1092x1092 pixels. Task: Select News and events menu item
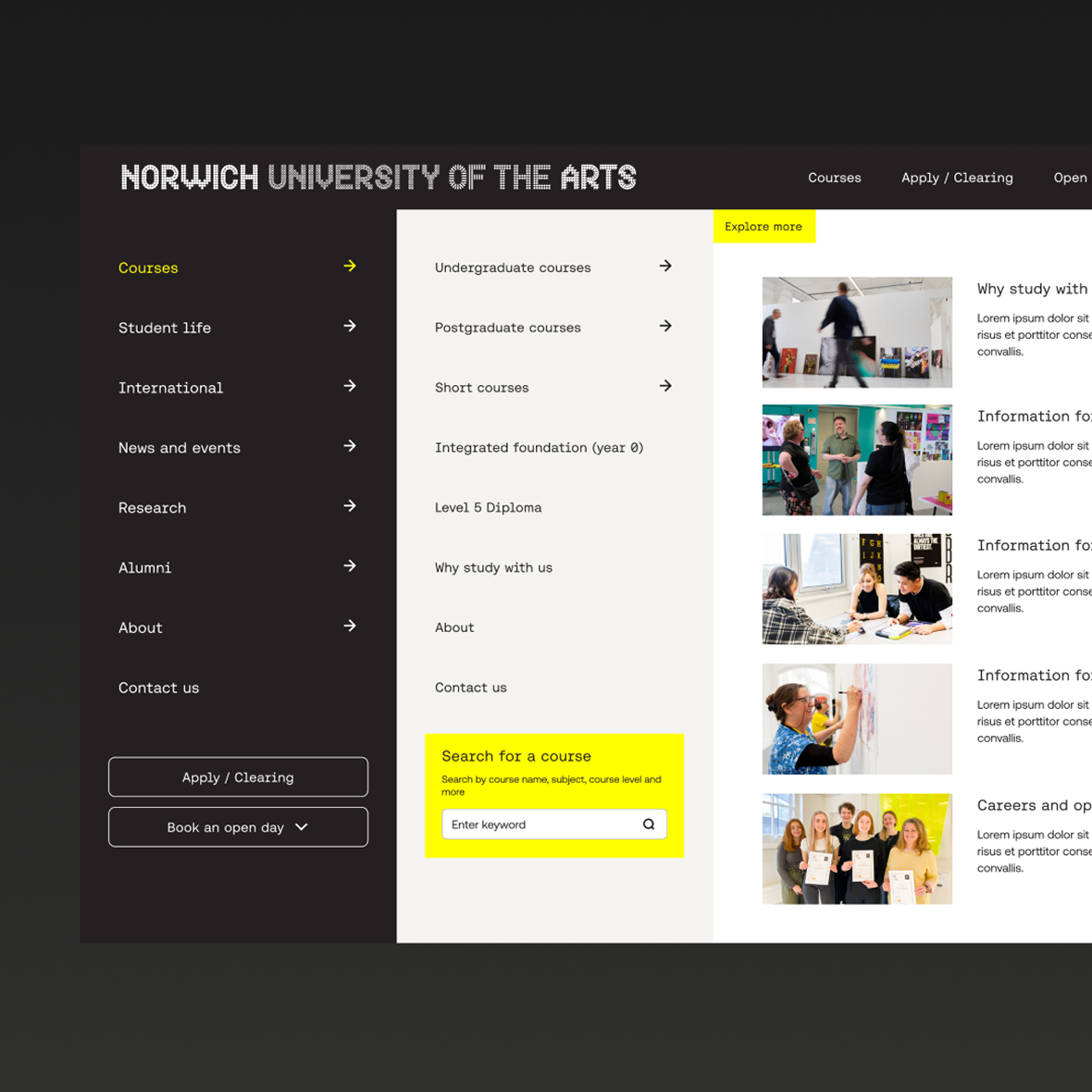(x=179, y=448)
